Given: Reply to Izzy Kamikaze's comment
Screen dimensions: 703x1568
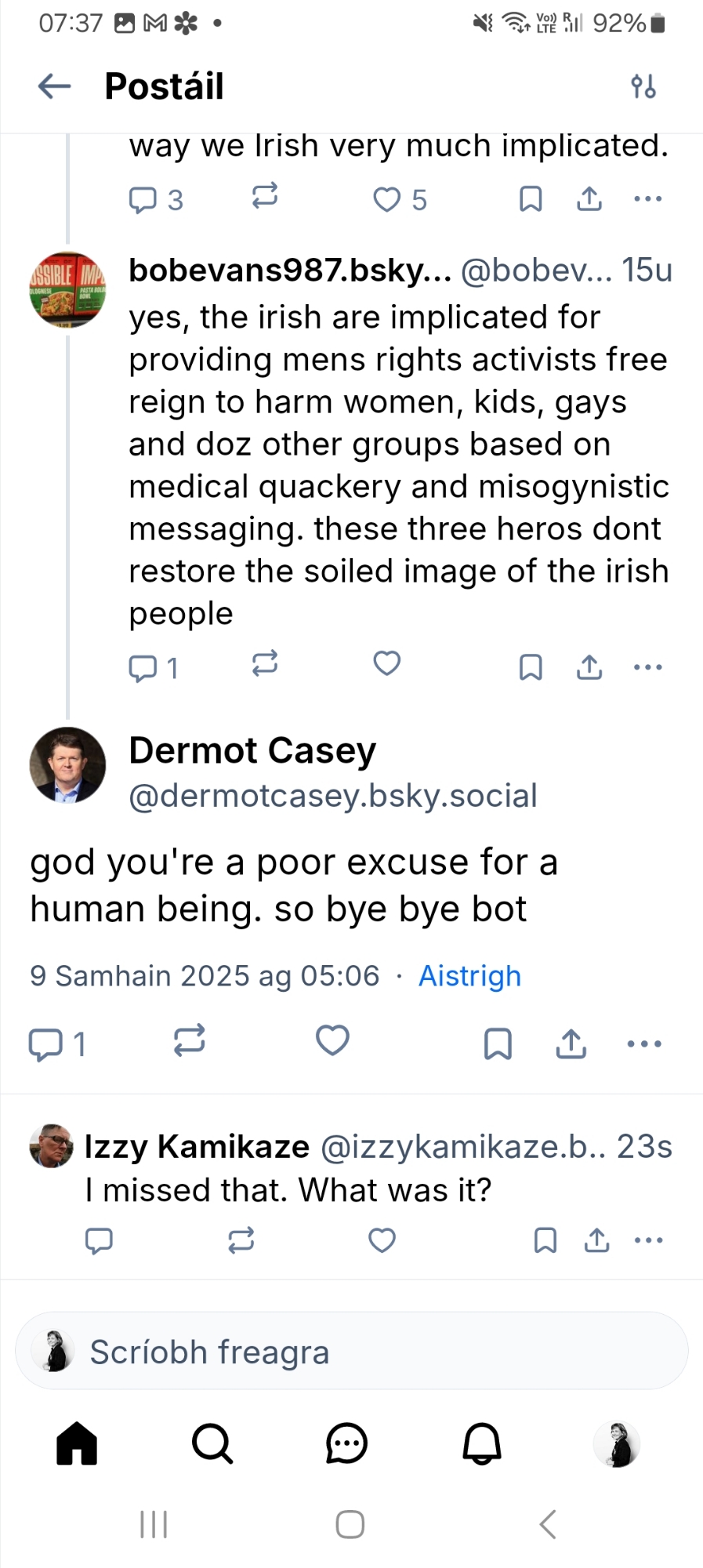Looking at the screenshot, I should [x=99, y=1240].
